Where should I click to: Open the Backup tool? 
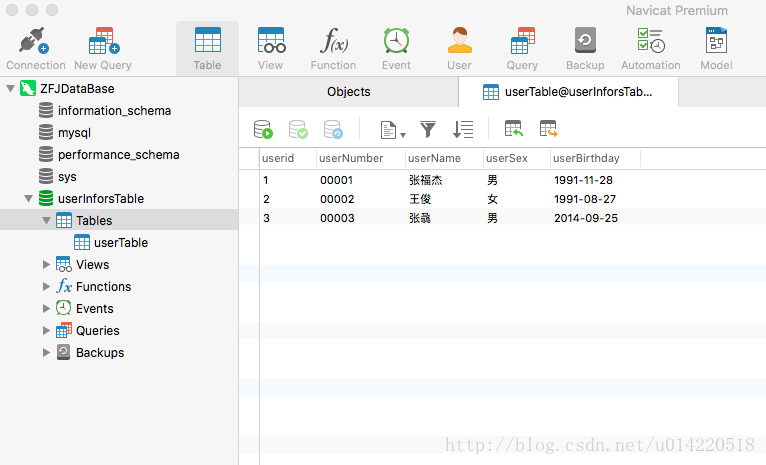585,49
